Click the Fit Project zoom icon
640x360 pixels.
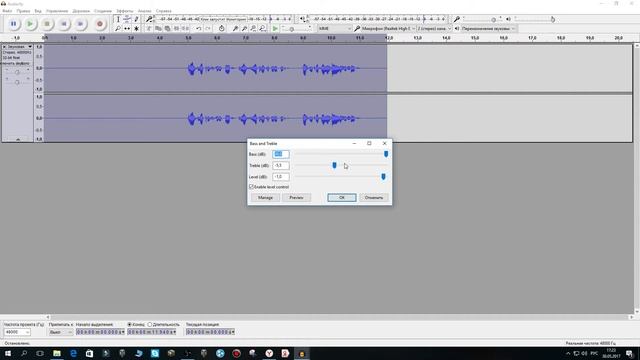coord(262,29)
